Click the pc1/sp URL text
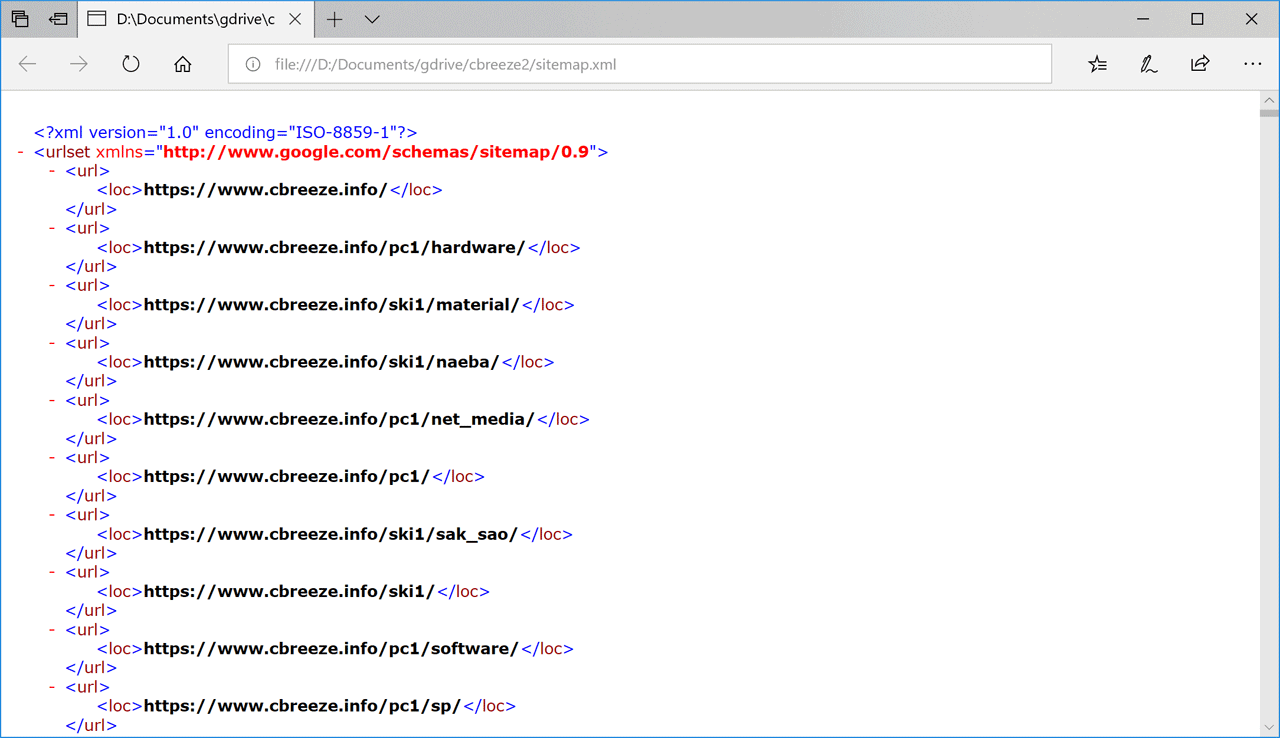The height and width of the screenshot is (738, 1280). pos(302,706)
